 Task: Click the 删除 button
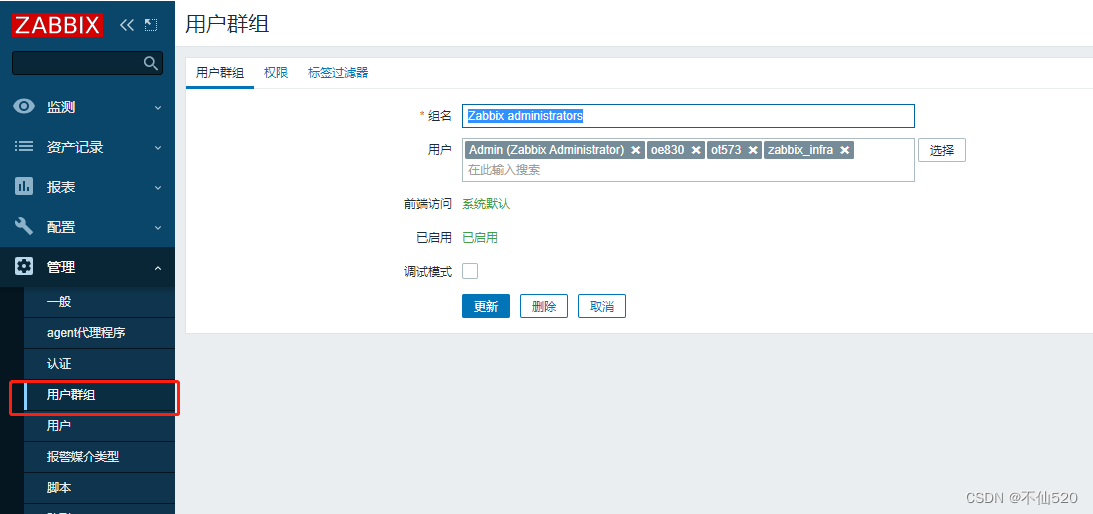pyautogui.click(x=544, y=306)
